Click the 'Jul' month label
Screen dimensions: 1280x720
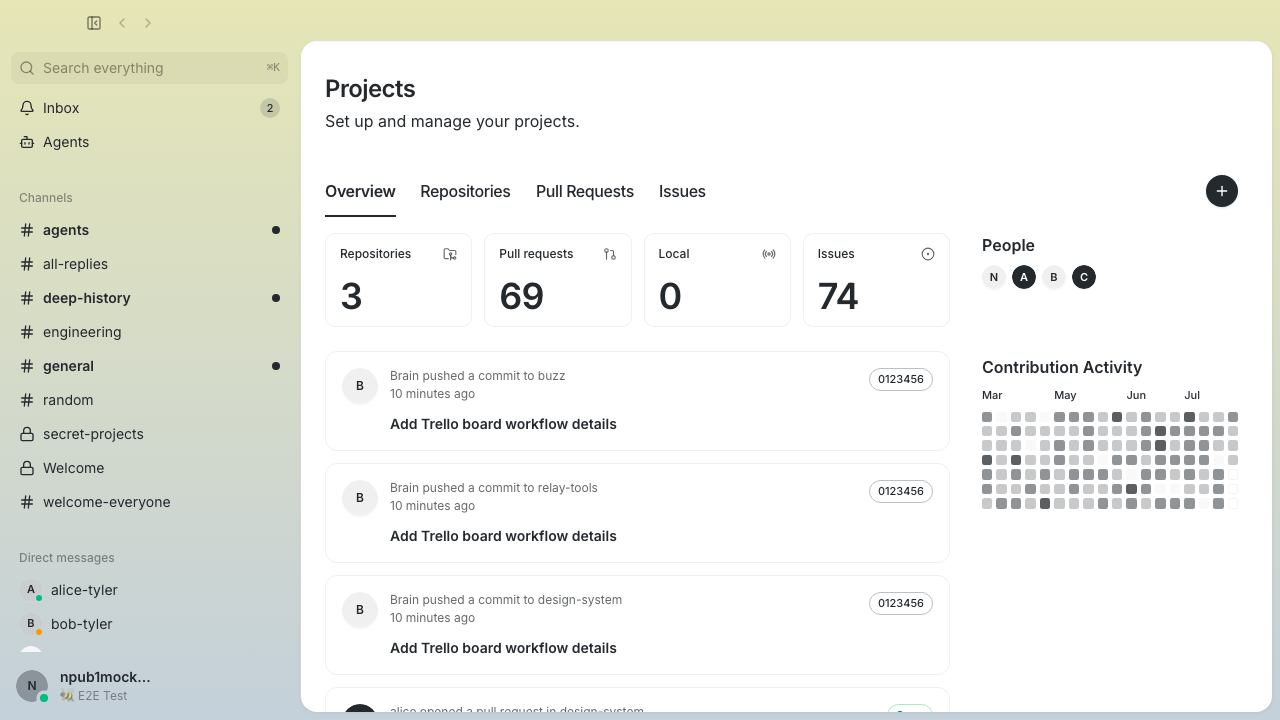click(1192, 395)
